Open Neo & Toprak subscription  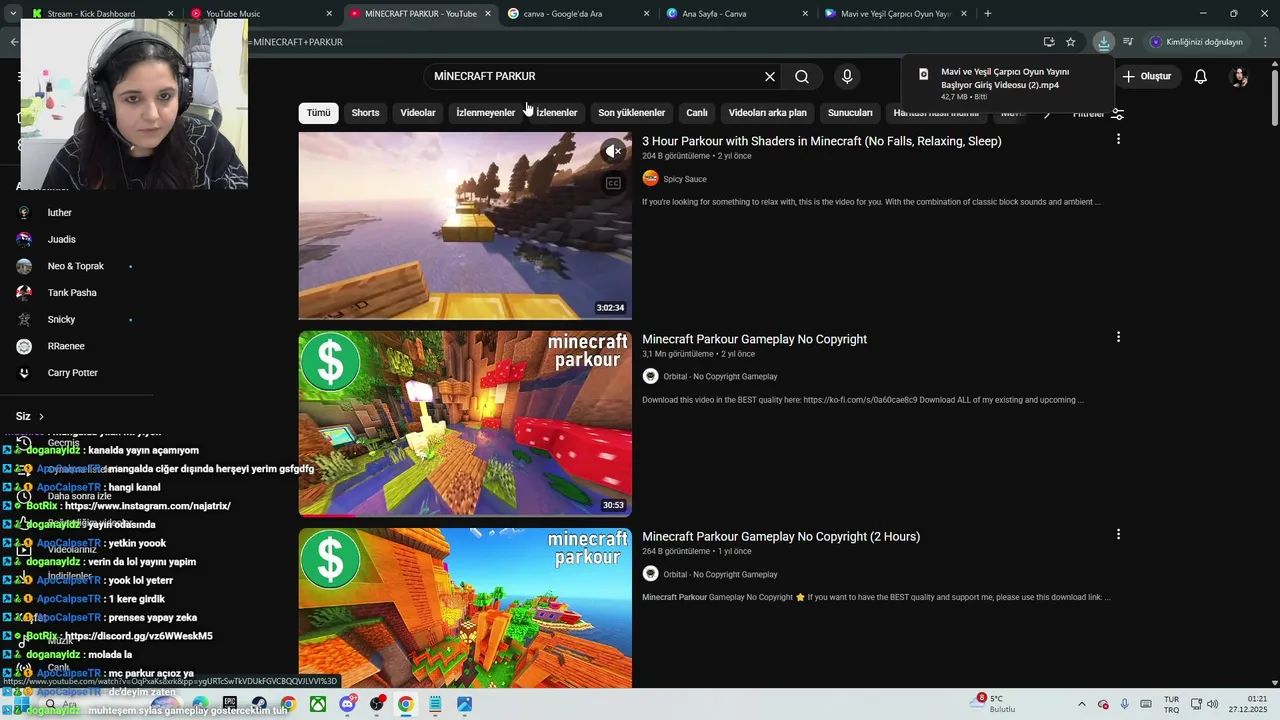[x=75, y=266]
